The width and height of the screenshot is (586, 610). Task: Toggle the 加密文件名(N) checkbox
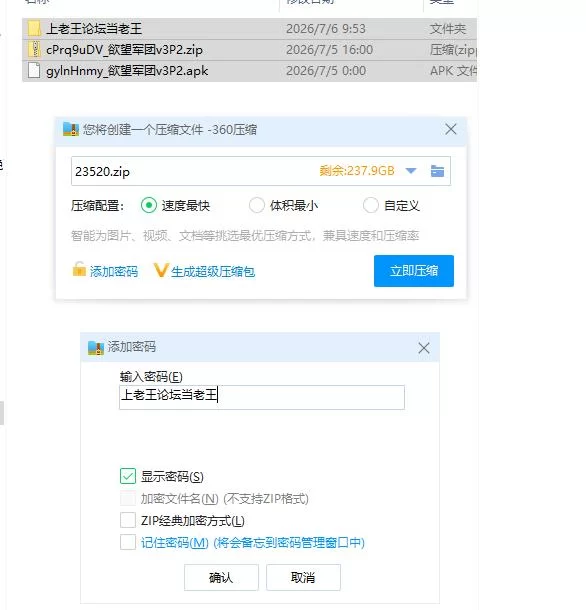point(128,498)
